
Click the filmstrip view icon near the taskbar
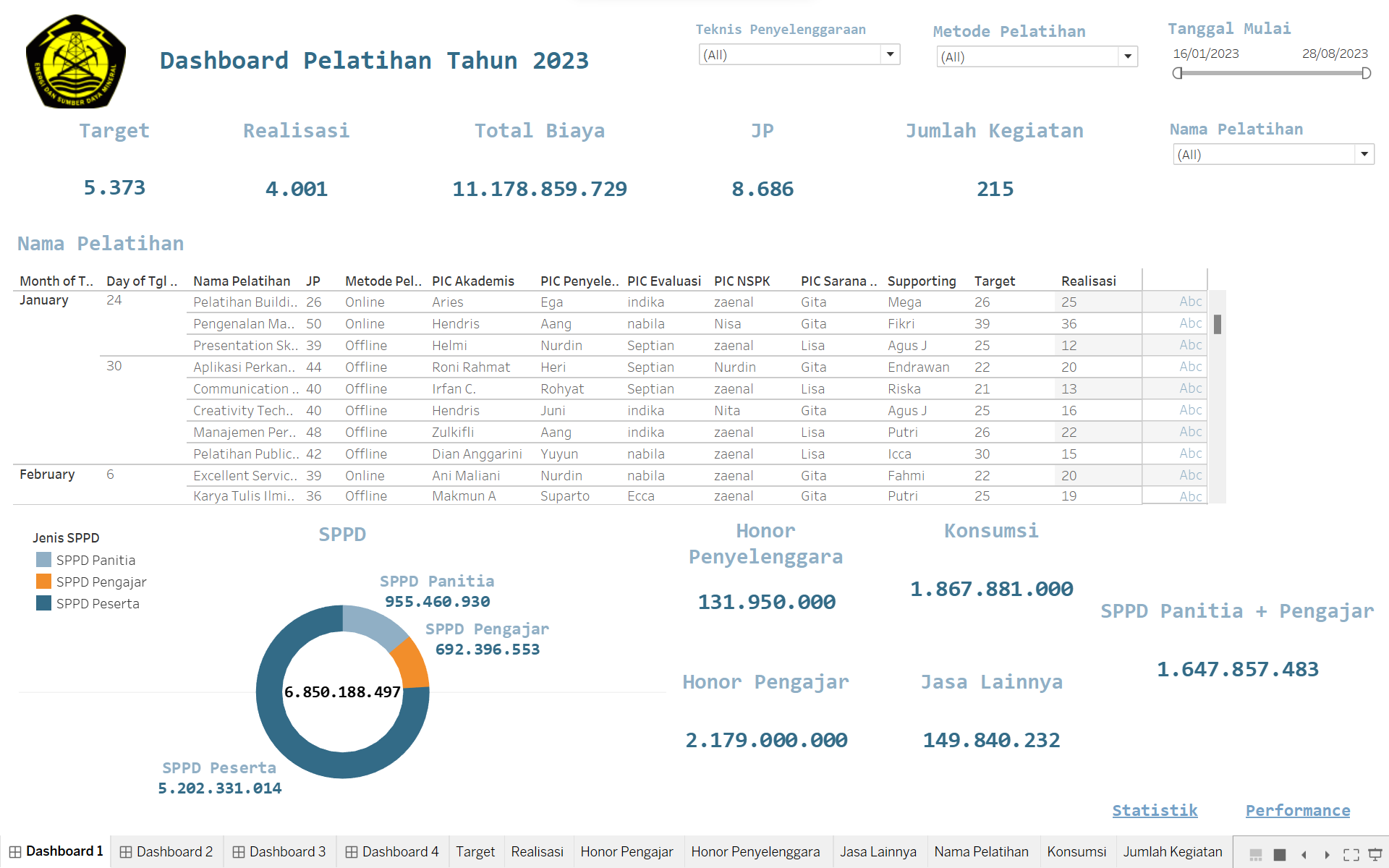point(1256,856)
